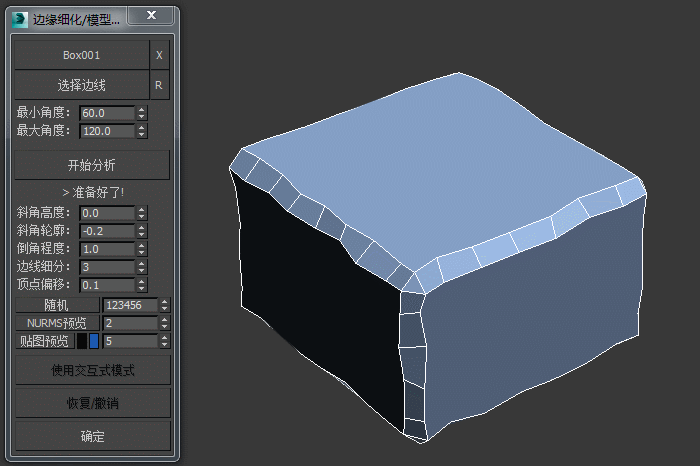Toggle the 贴图预览 button
The width and height of the screenshot is (700, 466).
pos(44,341)
